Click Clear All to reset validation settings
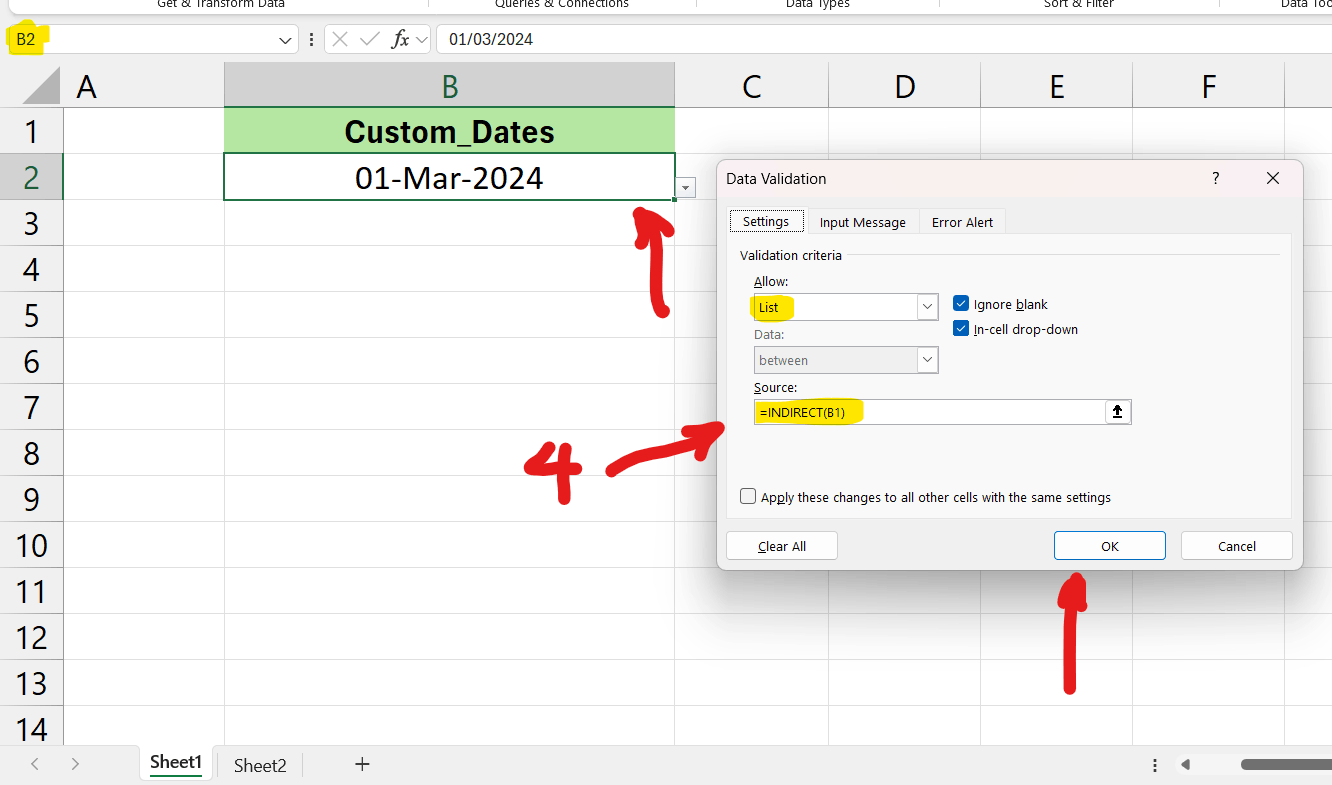1332x785 pixels. pos(781,545)
